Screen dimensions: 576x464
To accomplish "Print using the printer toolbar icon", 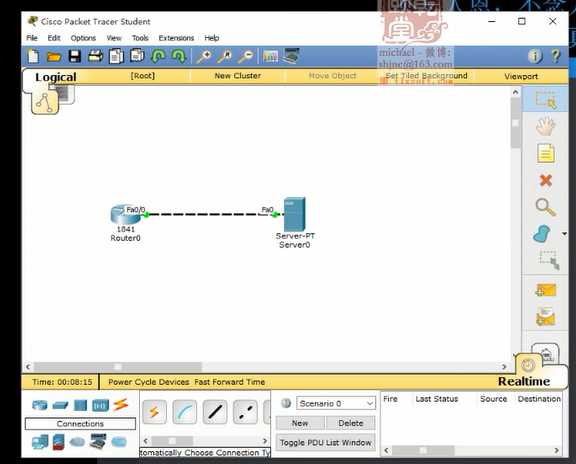I will click(x=96, y=56).
